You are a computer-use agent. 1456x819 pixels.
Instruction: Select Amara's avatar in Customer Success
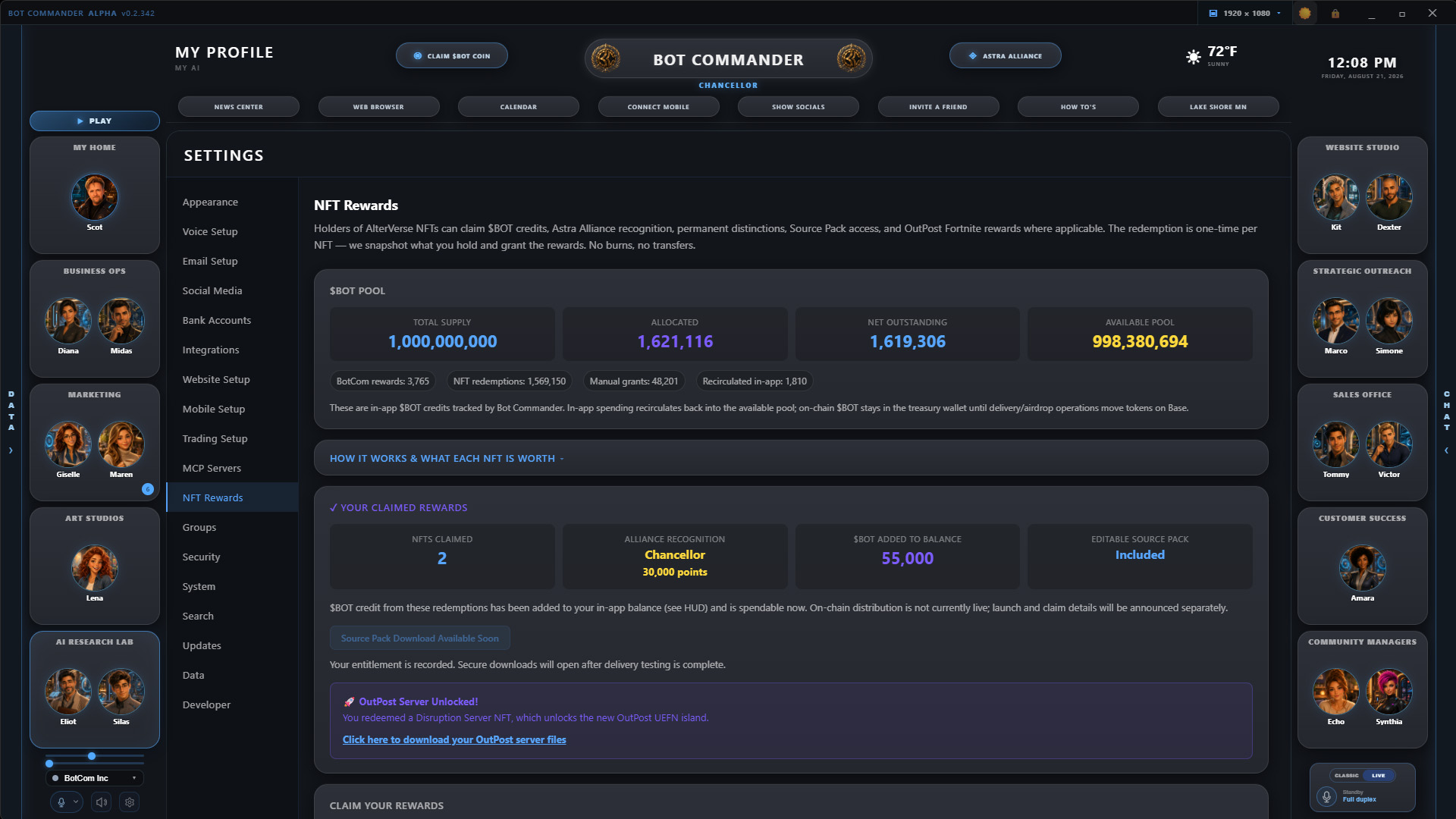tap(1363, 568)
